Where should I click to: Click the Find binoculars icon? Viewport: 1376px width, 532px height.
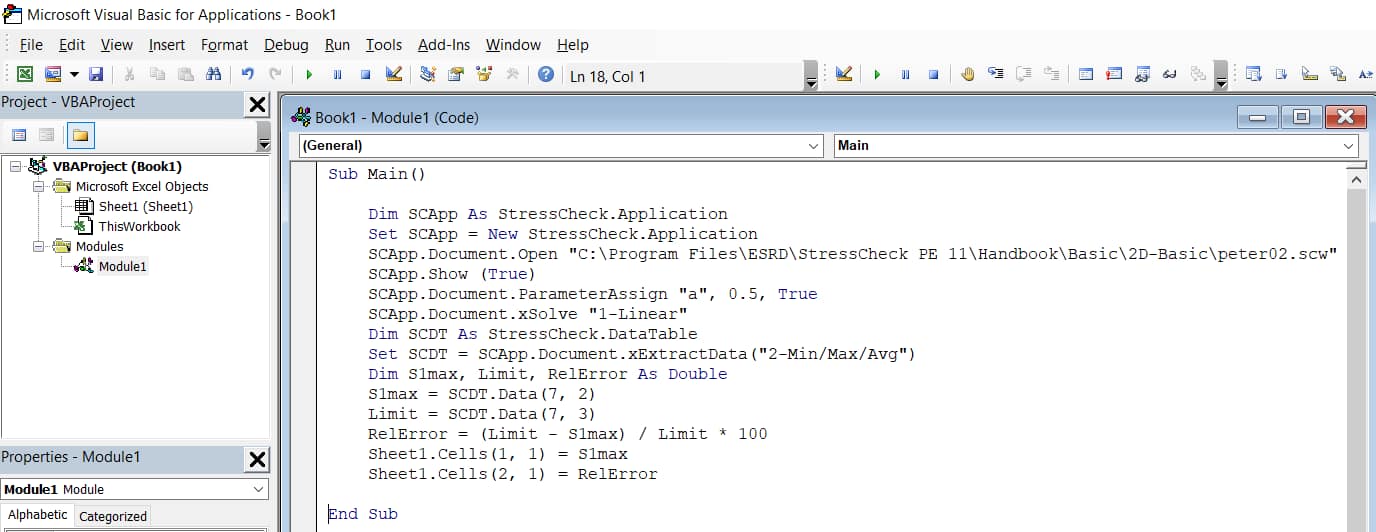pyautogui.click(x=213, y=75)
